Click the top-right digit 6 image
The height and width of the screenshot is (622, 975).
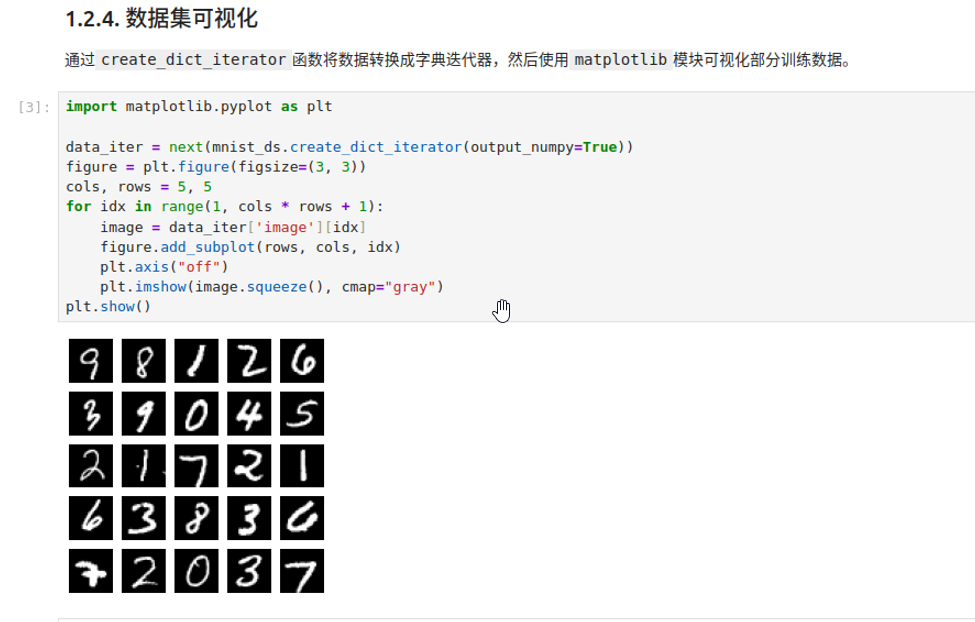tap(302, 361)
